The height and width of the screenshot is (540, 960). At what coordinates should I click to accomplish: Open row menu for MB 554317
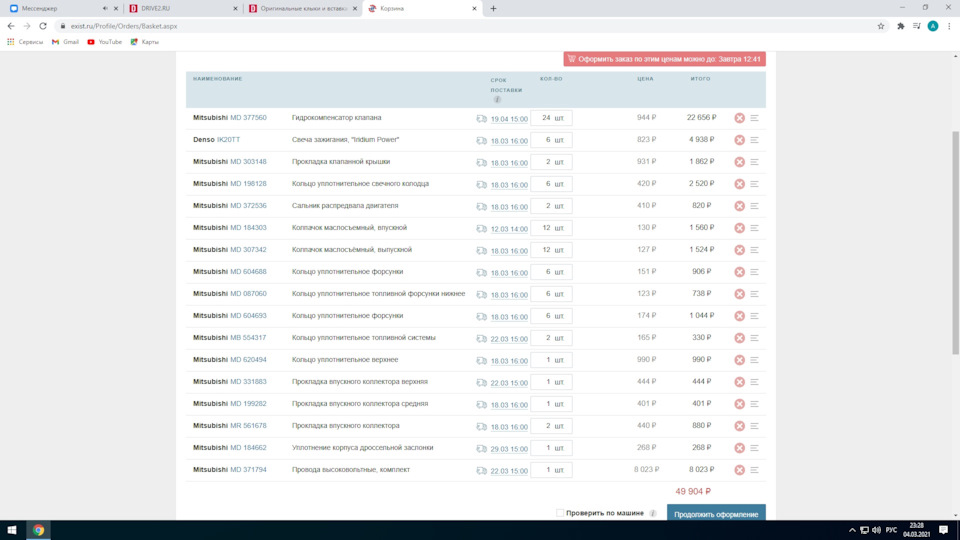click(754, 338)
